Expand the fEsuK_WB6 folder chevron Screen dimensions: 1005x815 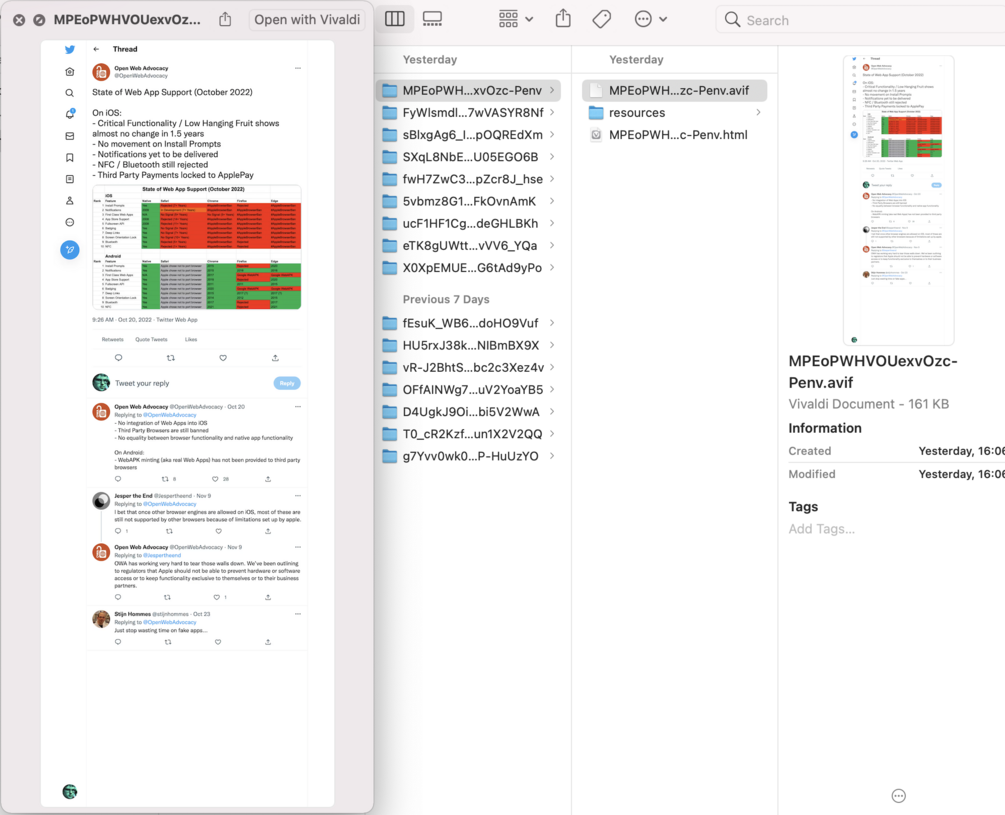[552, 323]
